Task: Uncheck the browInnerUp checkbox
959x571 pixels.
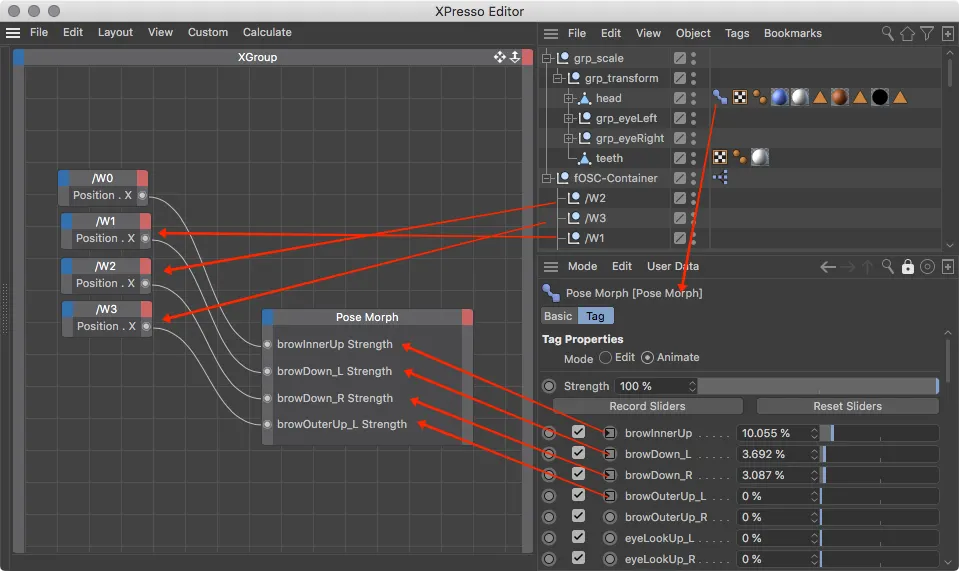Action: [x=578, y=433]
